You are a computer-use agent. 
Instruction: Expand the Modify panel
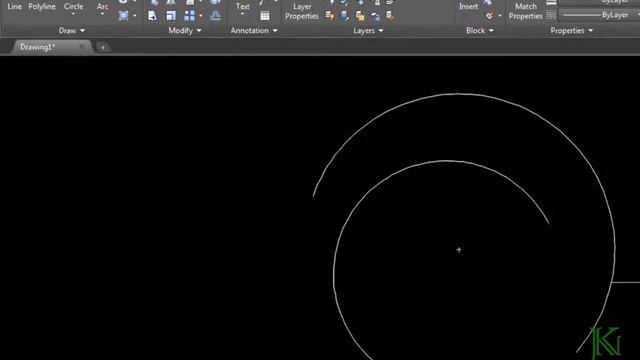tap(184, 31)
